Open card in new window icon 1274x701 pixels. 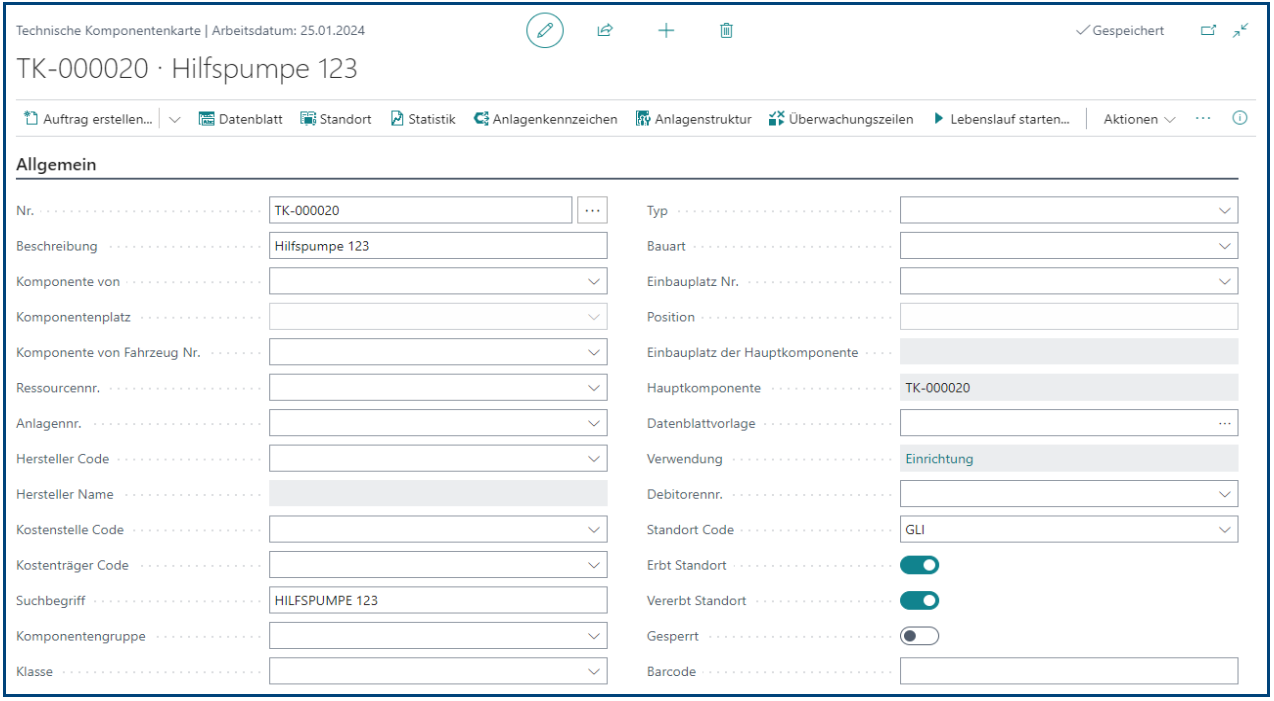1208,31
